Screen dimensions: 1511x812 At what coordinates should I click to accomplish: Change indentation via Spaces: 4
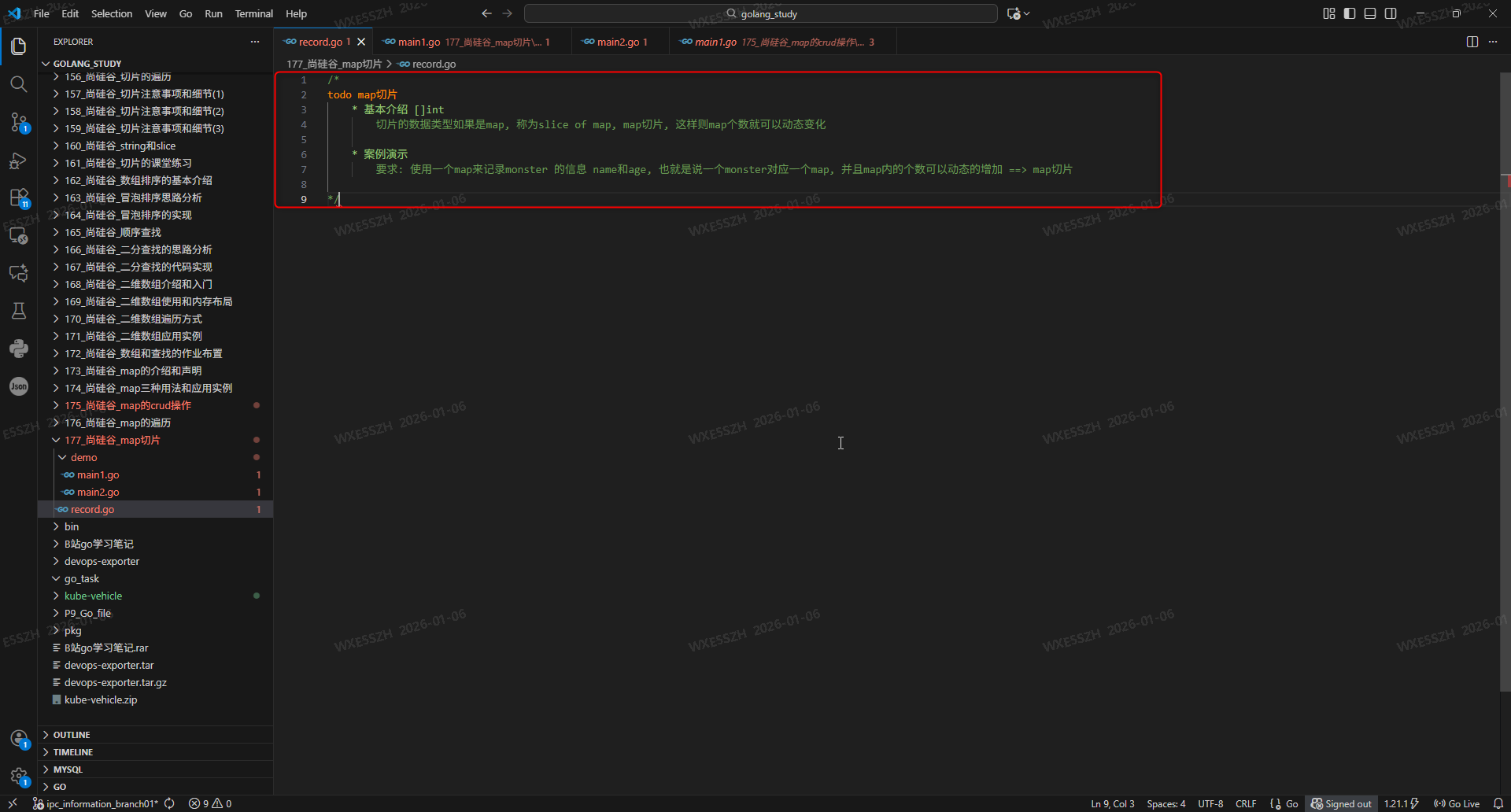coord(1166,803)
